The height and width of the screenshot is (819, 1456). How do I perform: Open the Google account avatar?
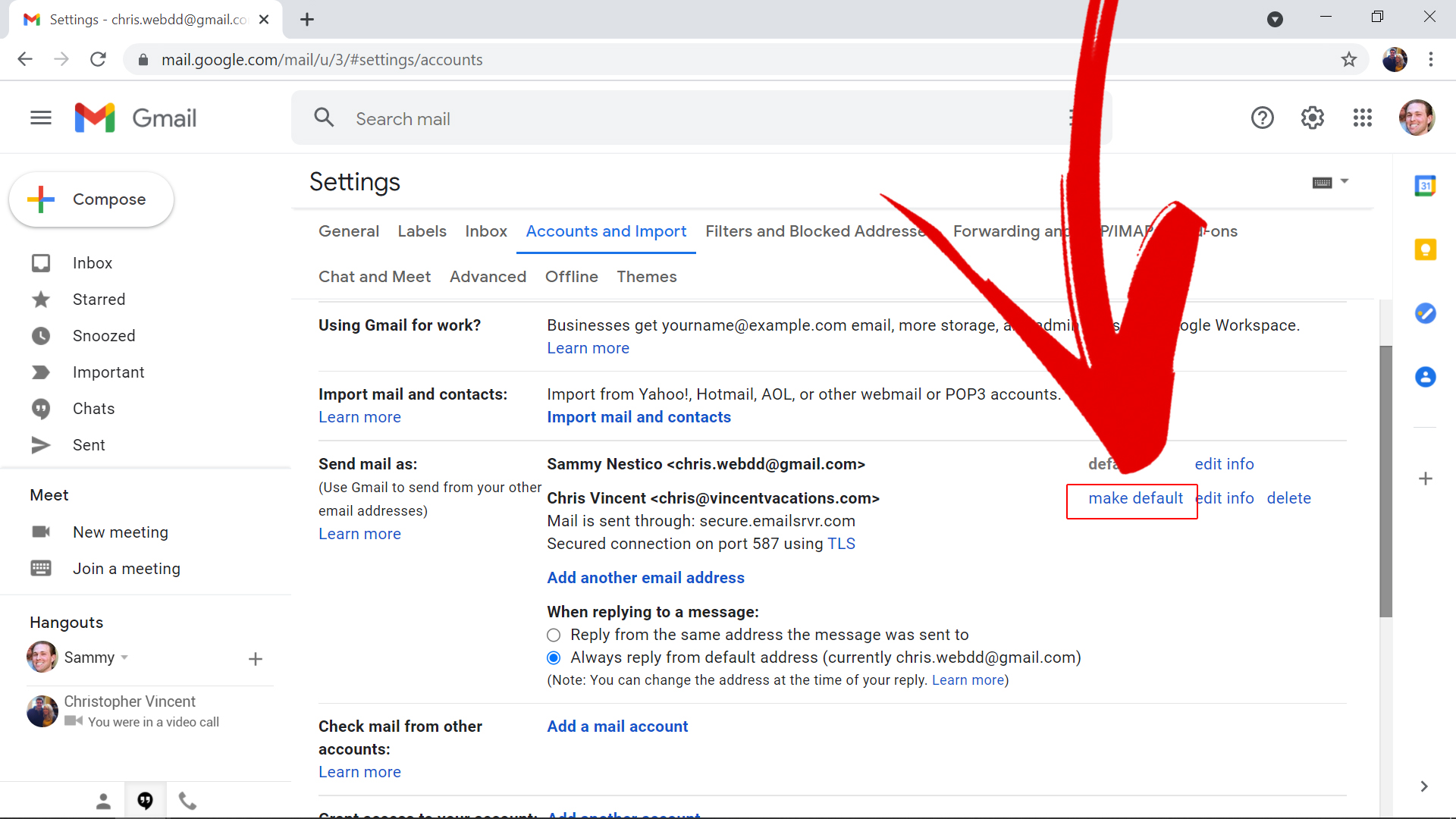click(1417, 118)
